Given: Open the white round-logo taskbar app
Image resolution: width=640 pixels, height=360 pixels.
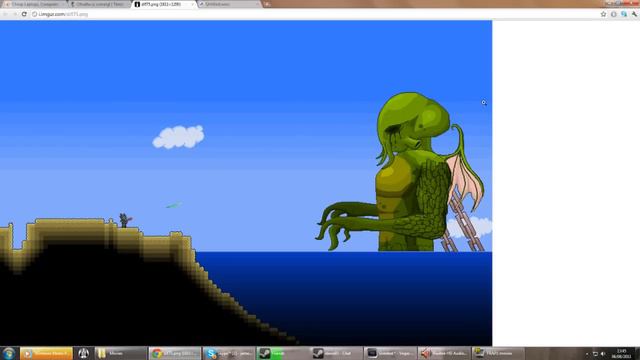Looking at the screenshot, I should (84, 353).
